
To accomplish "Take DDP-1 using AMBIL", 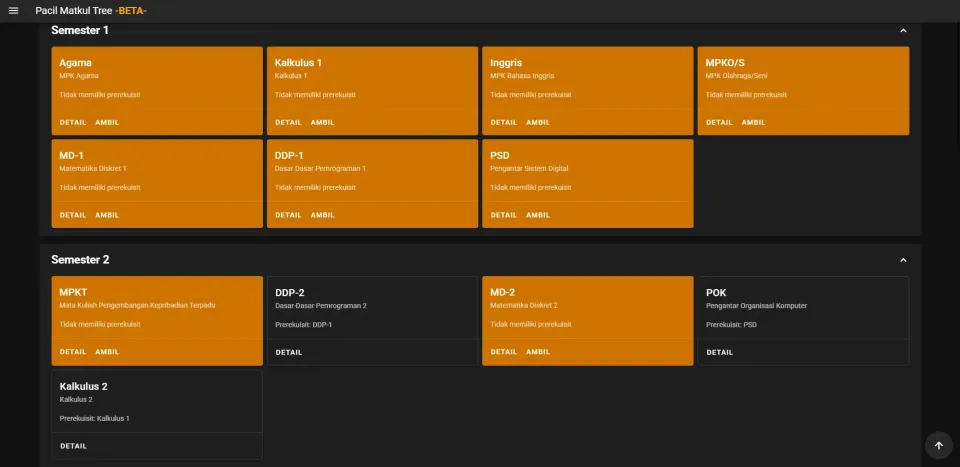I will [323, 215].
